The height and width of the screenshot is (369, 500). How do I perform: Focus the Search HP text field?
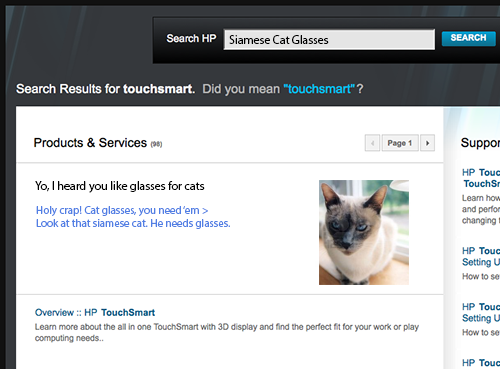329,40
